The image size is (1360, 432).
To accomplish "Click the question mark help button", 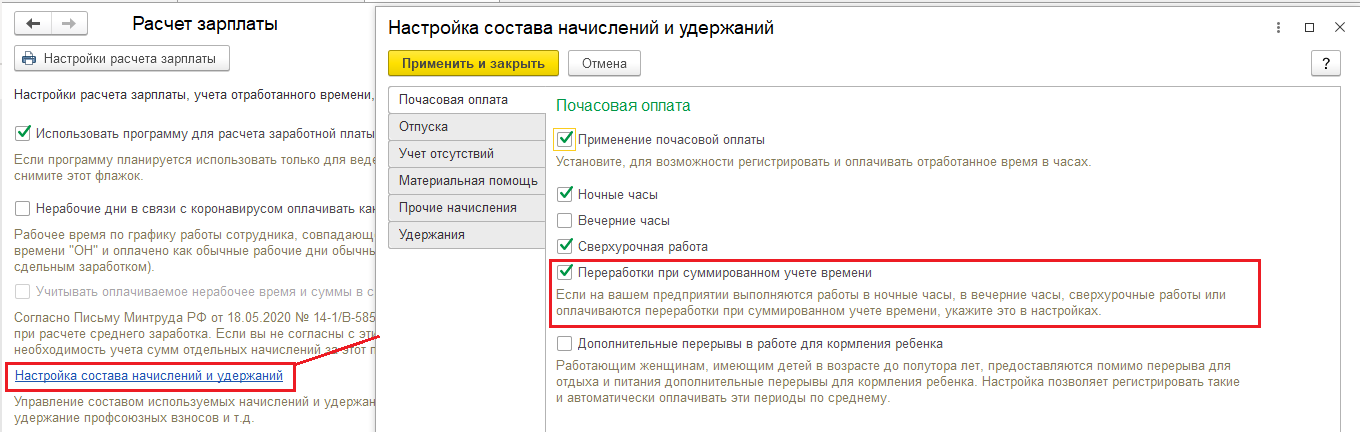I will (1325, 63).
